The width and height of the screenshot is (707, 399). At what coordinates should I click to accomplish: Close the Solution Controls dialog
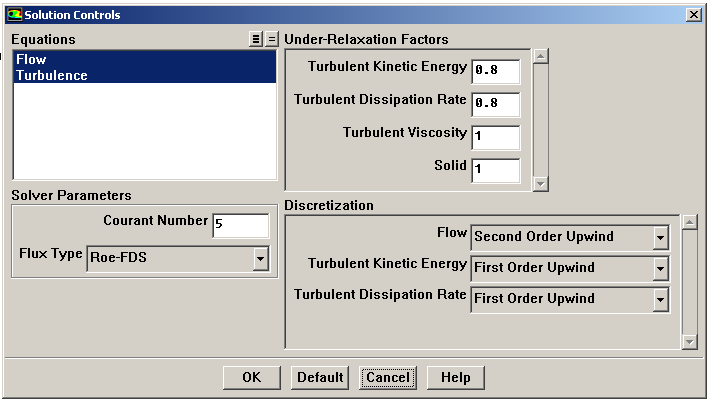click(x=693, y=14)
